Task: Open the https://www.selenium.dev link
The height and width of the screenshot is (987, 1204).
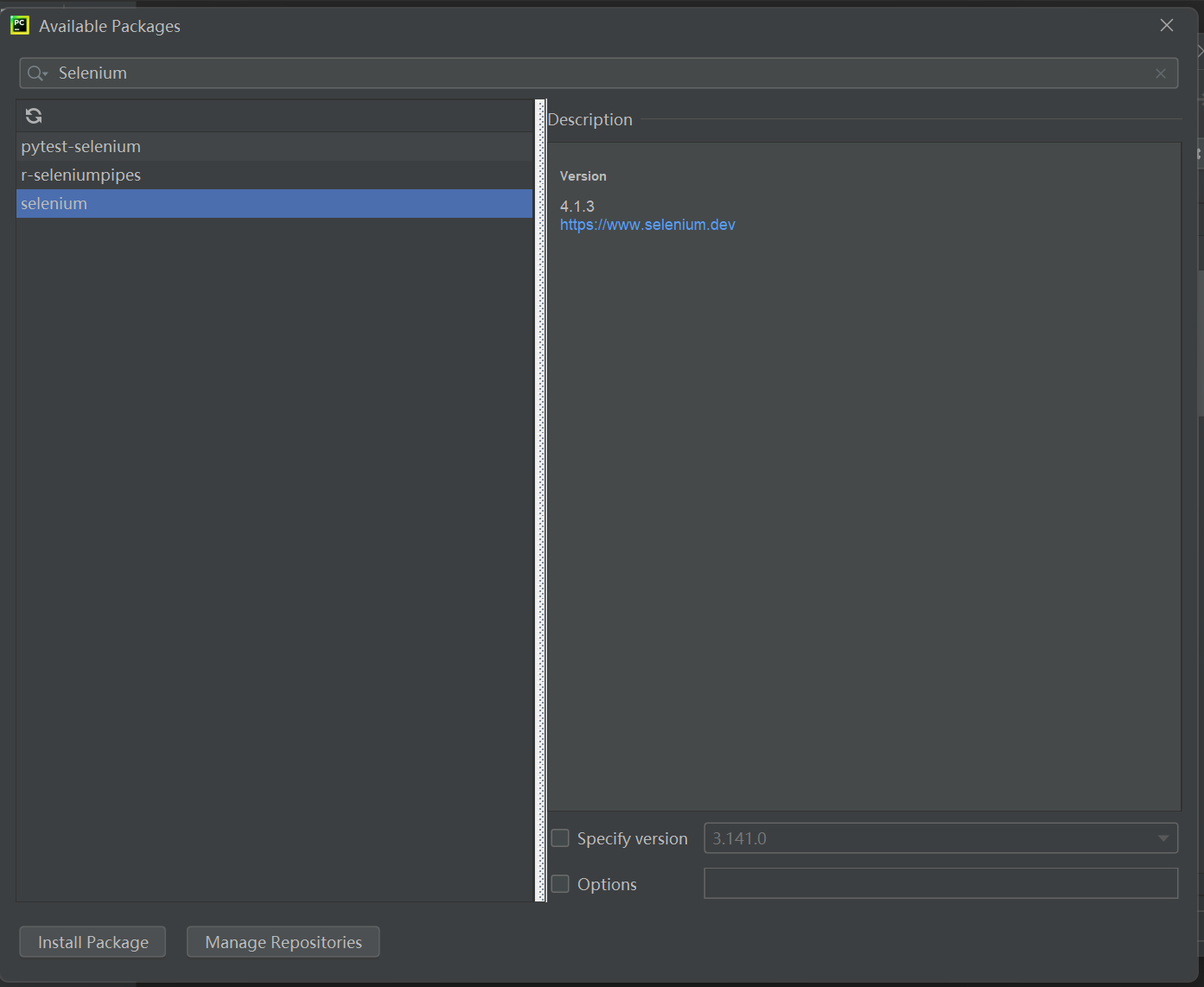Action: 647,225
